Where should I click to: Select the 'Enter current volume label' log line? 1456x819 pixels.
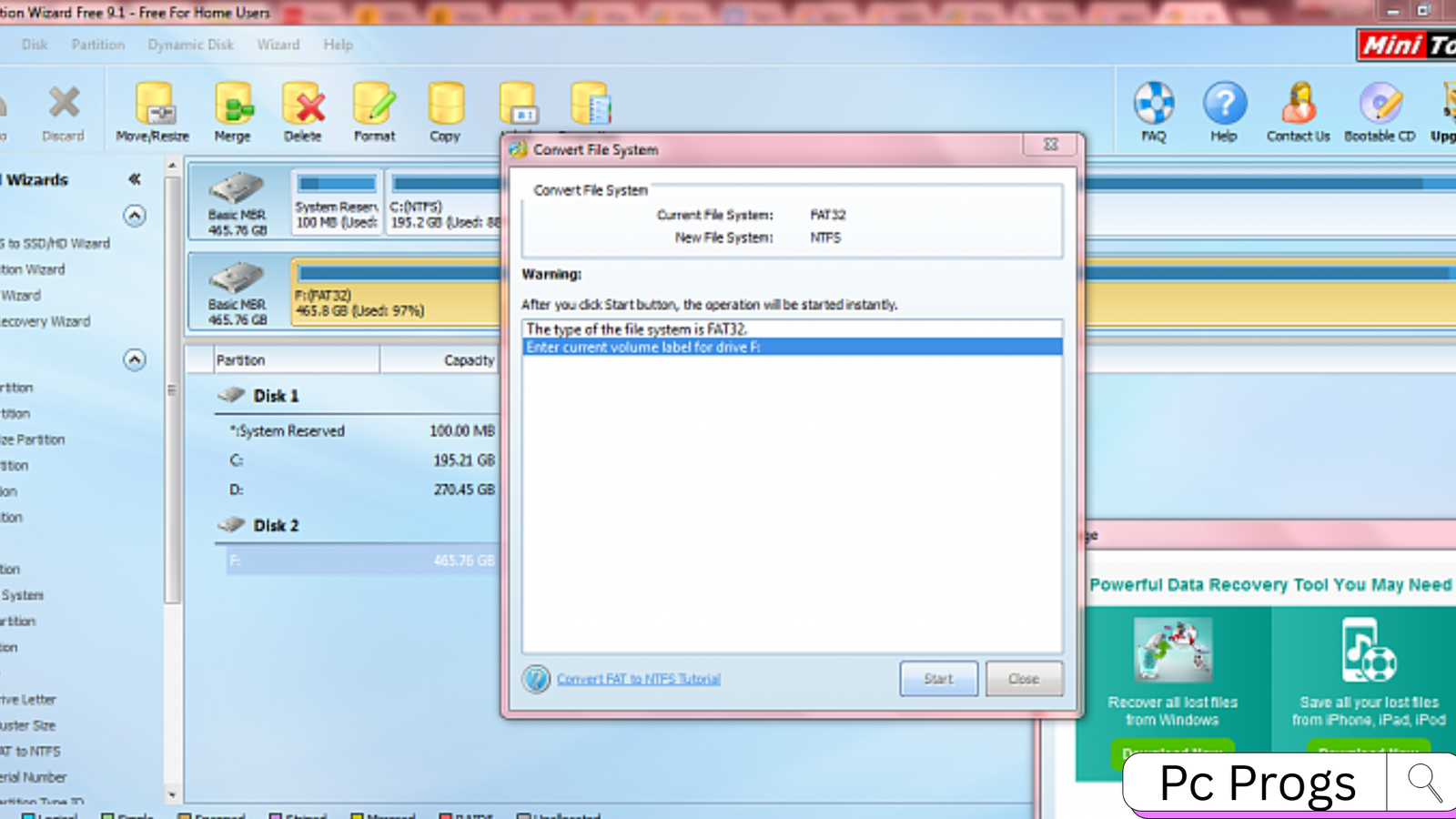point(792,347)
